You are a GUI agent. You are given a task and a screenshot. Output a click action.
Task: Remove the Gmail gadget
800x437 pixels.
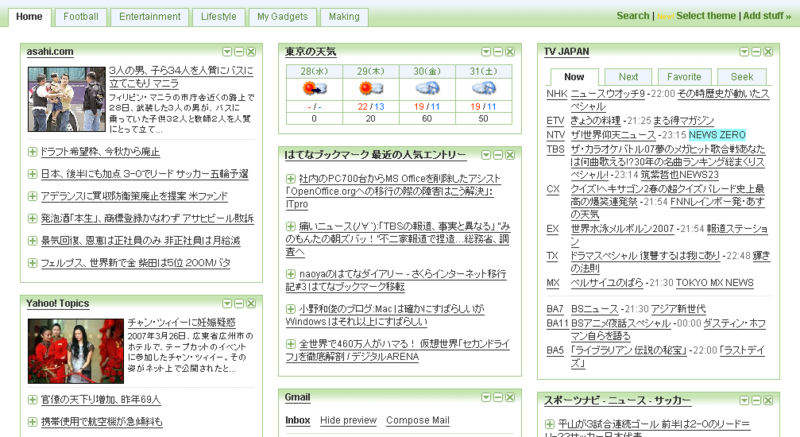point(510,397)
